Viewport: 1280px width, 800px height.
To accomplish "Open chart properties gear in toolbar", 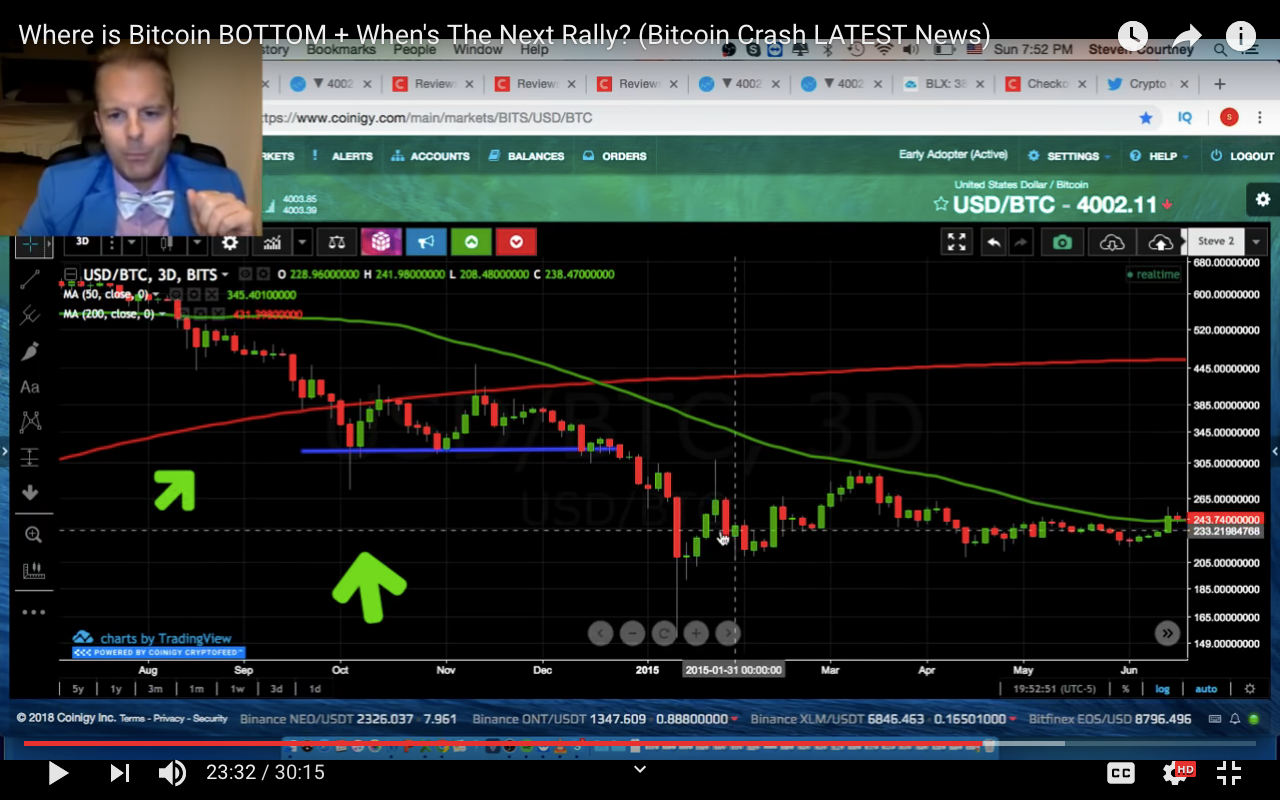I will coord(230,242).
